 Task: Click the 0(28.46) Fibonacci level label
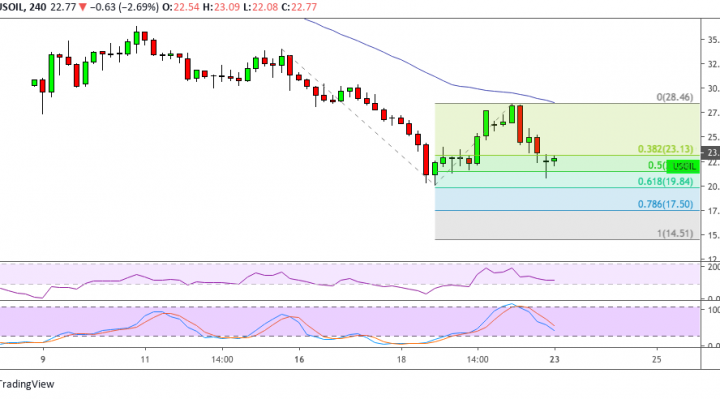pyautogui.click(x=675, y=97)
